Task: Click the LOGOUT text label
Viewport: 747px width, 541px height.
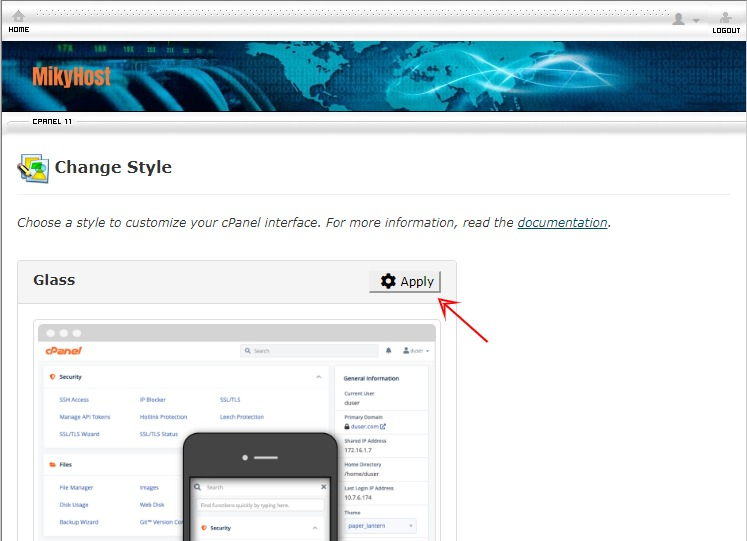Action: (726, 30)
